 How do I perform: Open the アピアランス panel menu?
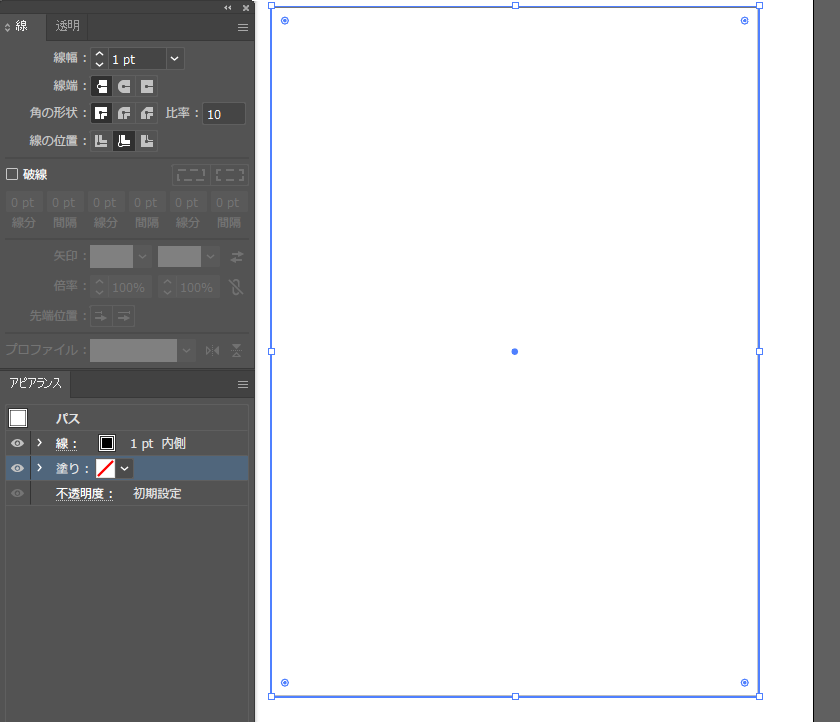pyautogui.click(x=242, y=384)
